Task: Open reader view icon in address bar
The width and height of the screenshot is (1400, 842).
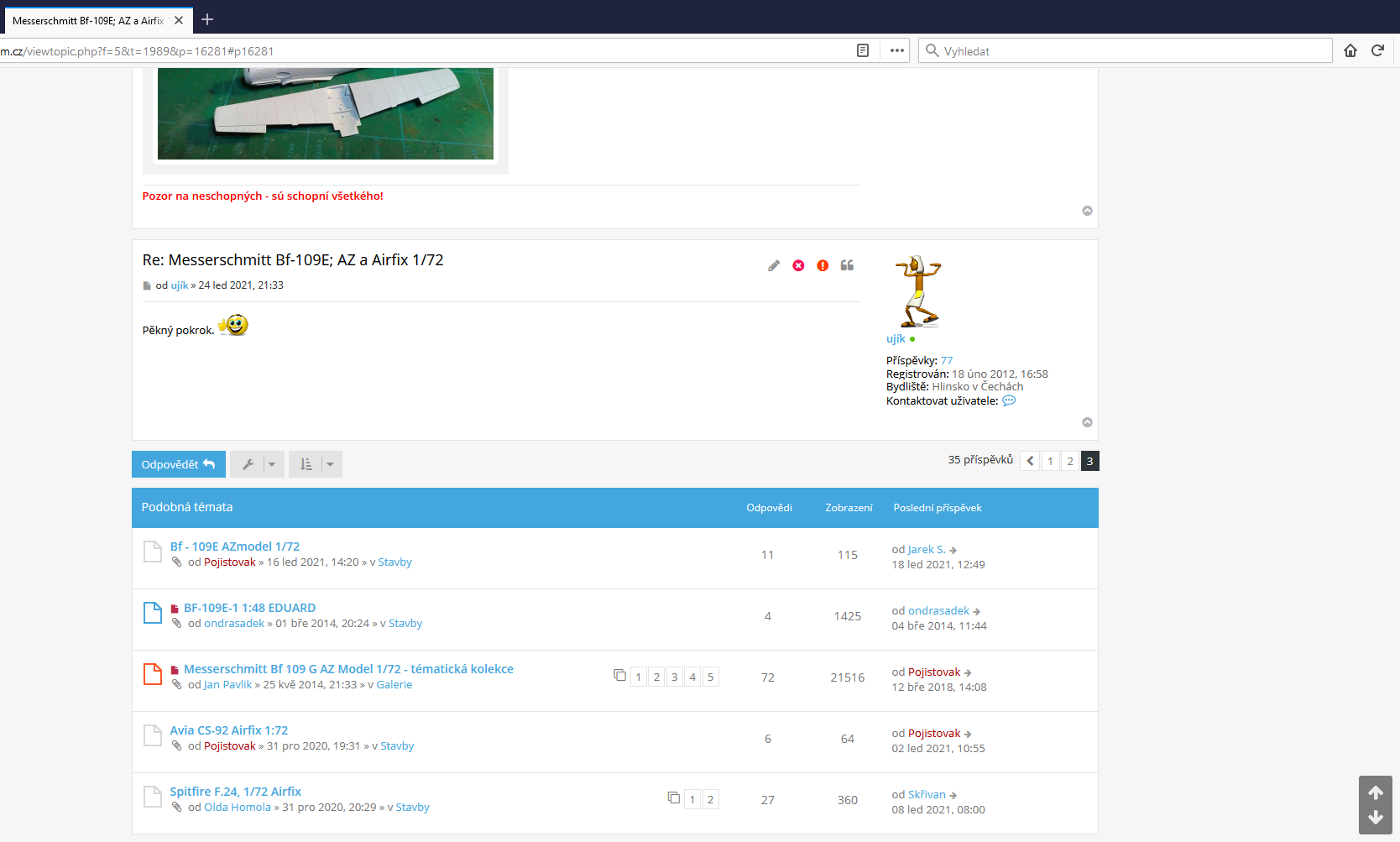Action: click(x=862, y=50)
